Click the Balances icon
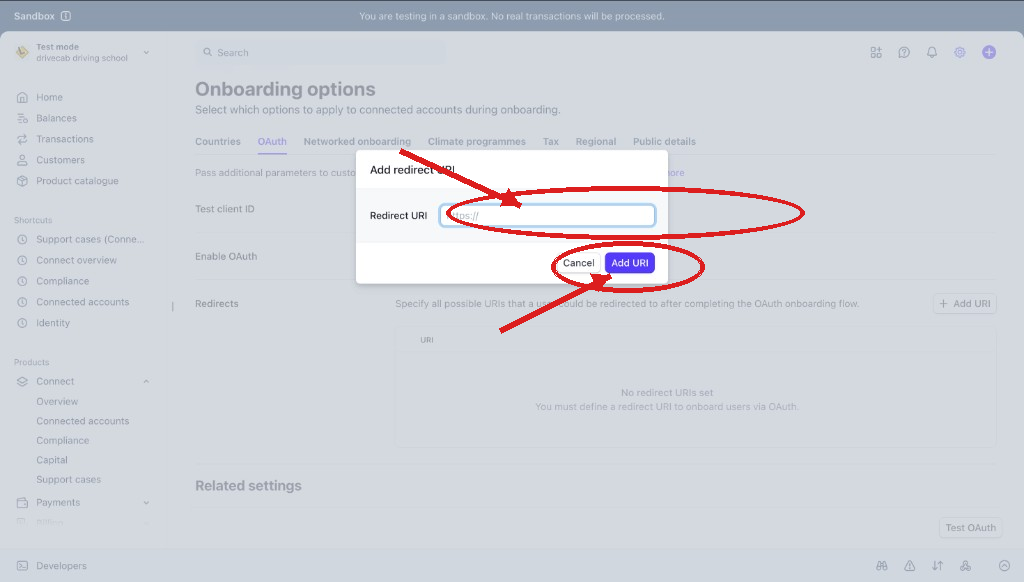 tap(22, 118)
